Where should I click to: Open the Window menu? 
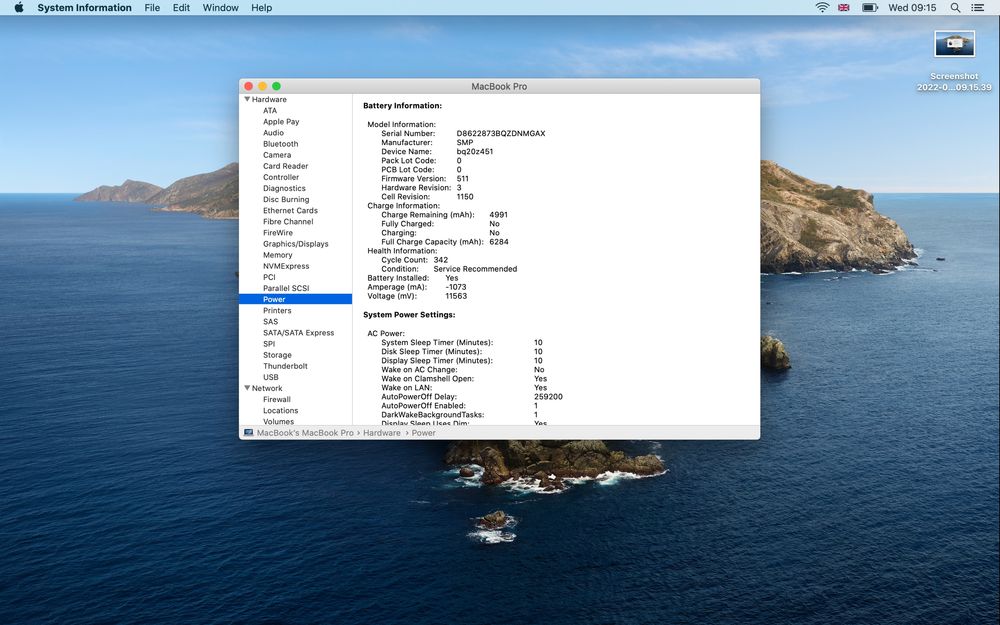tap(220, 8)
